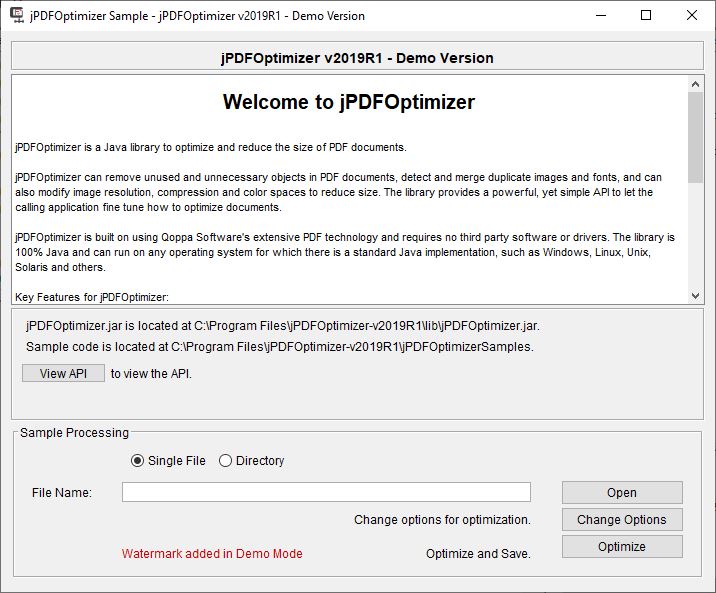The height and width of the screenshot is (593, 716).
Task: Click the View API button
Action: [x=63, y=373]
